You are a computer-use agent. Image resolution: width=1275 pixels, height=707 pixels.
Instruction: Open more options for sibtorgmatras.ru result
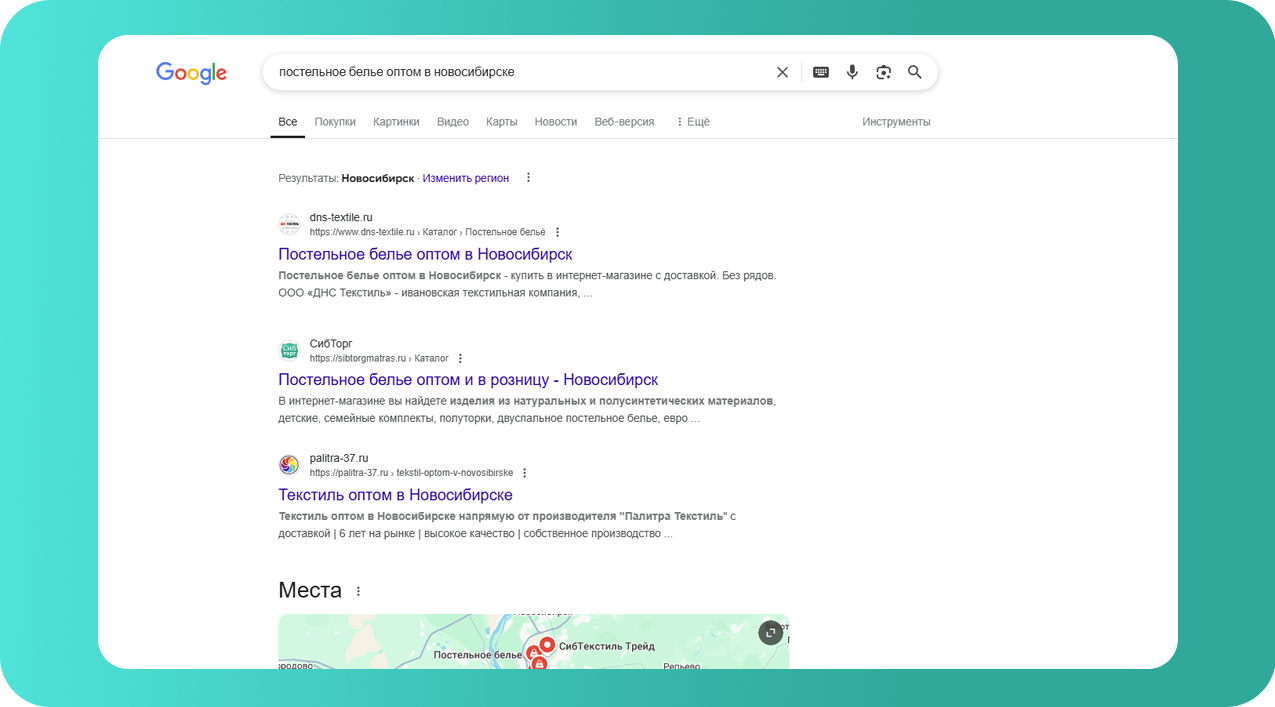[460, 358]
